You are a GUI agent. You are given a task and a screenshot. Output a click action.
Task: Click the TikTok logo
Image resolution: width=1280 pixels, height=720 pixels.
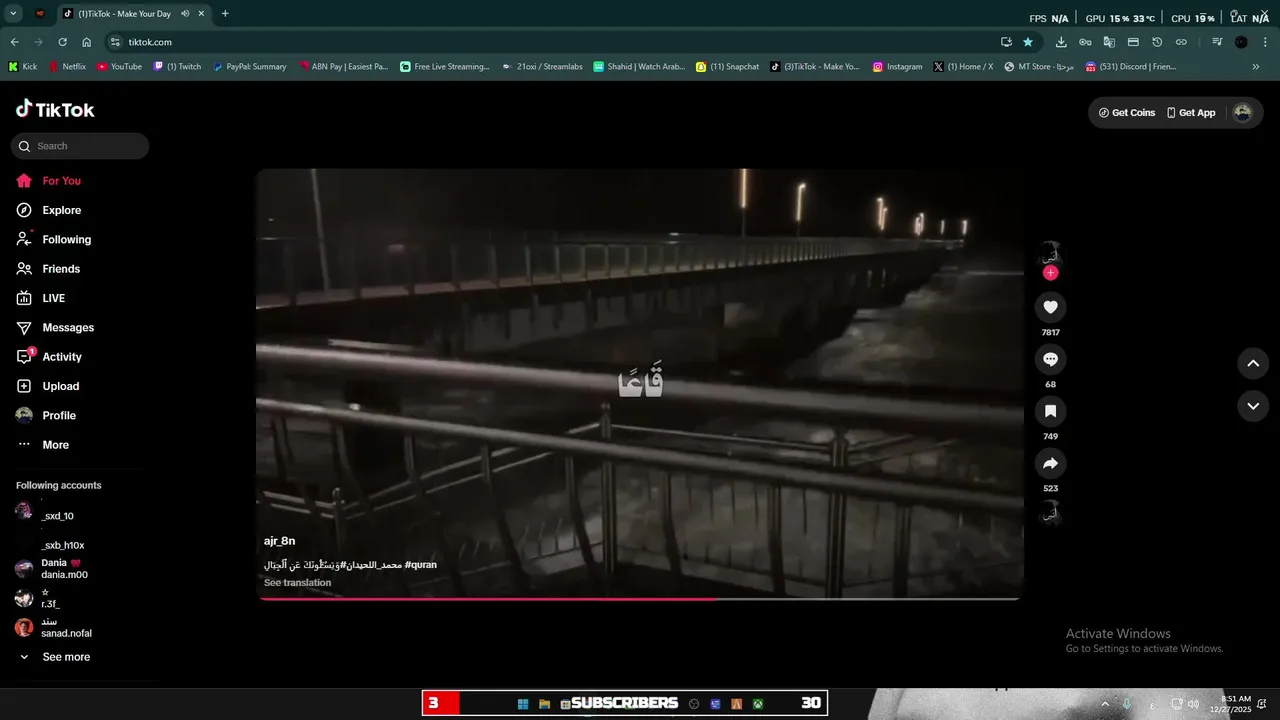pos(55,109)
